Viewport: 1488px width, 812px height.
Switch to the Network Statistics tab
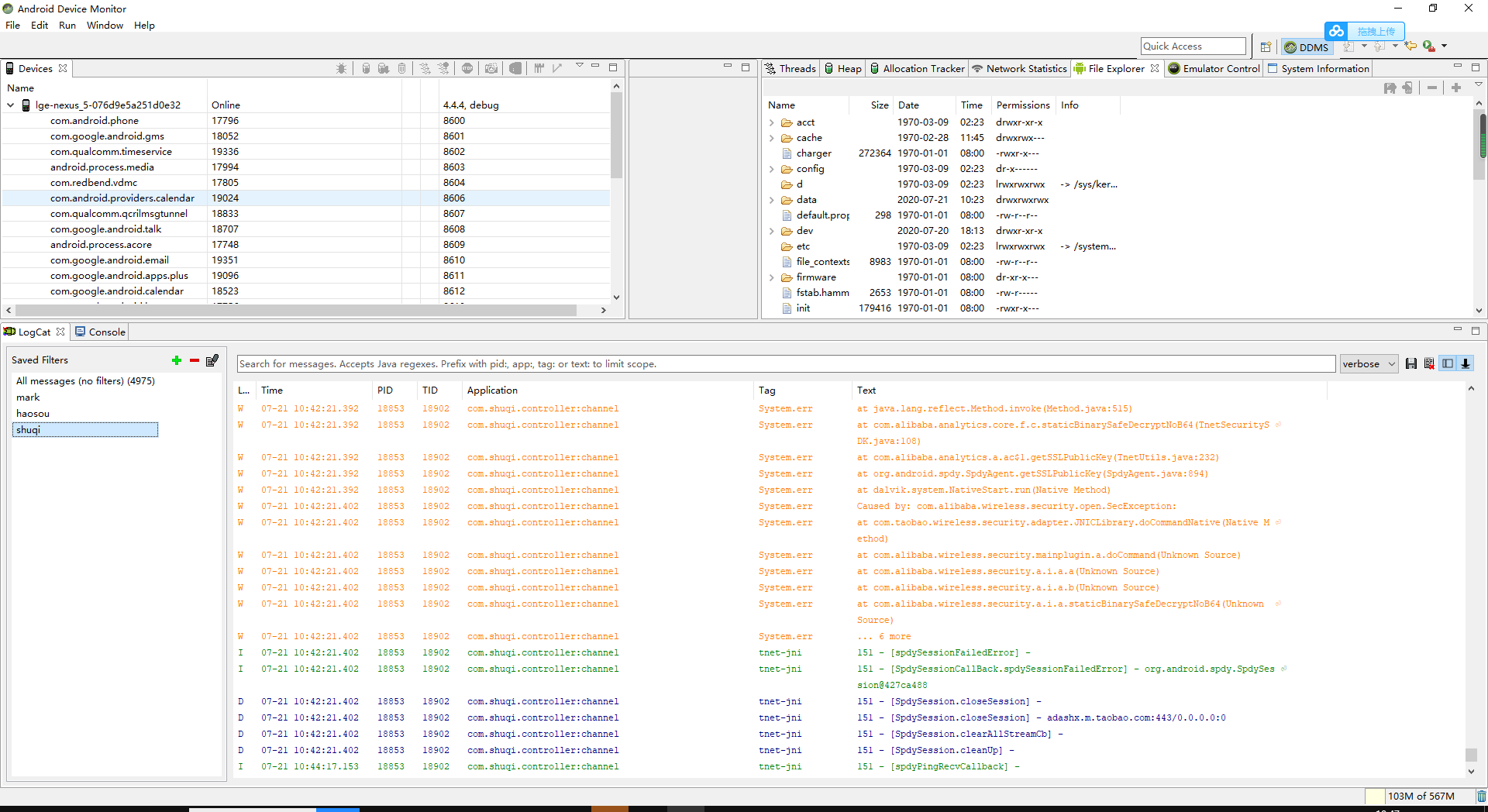(x=1019, y=68)
